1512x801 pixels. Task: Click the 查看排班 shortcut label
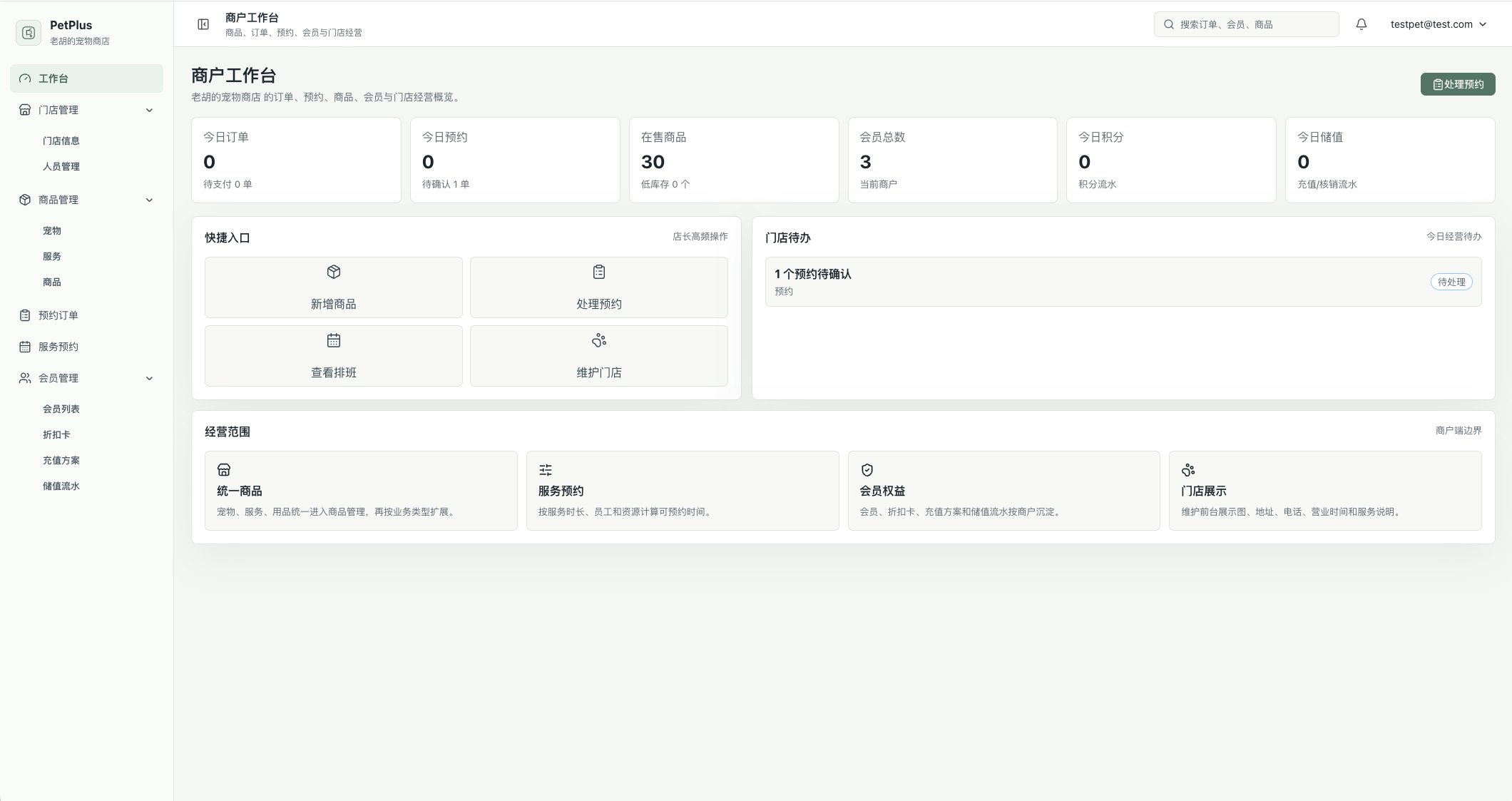[334, 372]
